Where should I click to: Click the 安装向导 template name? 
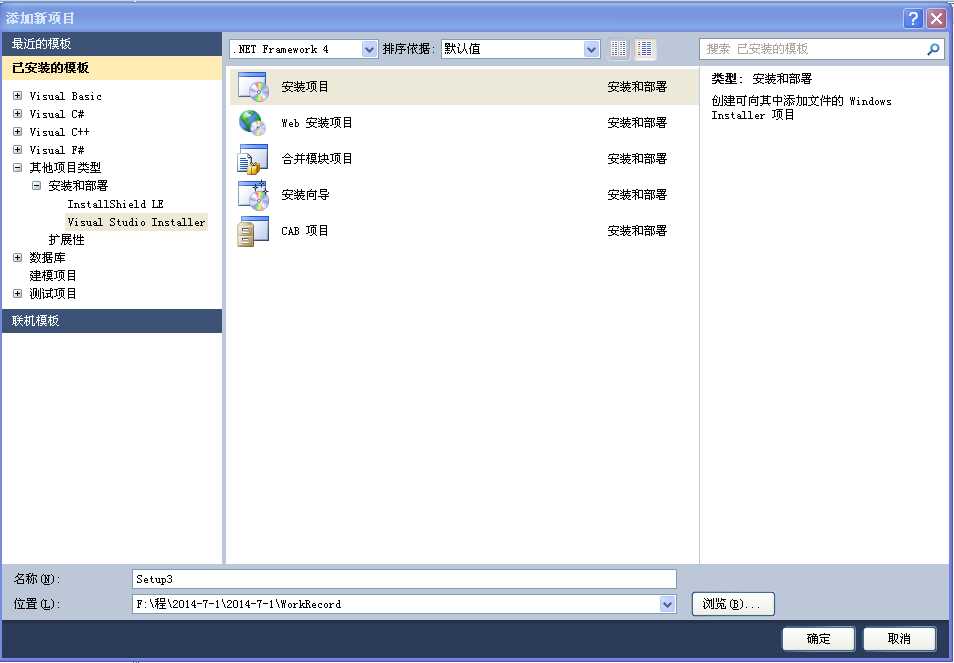(x=305, y=195)
